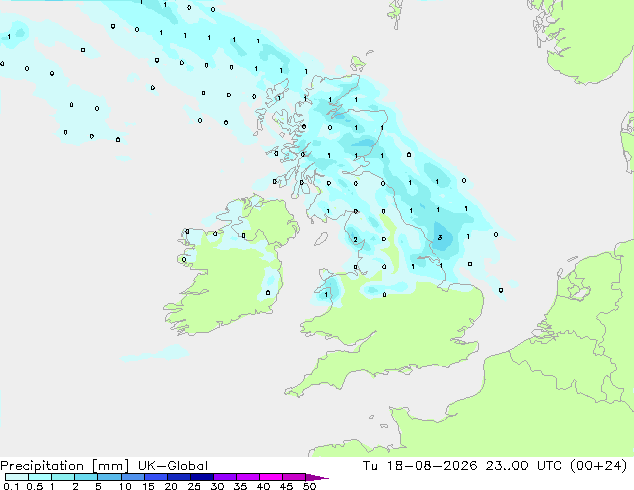Pick the 25–30 mm navy legend swatch
Screen dimensions: 634x490
click(201, 477)
